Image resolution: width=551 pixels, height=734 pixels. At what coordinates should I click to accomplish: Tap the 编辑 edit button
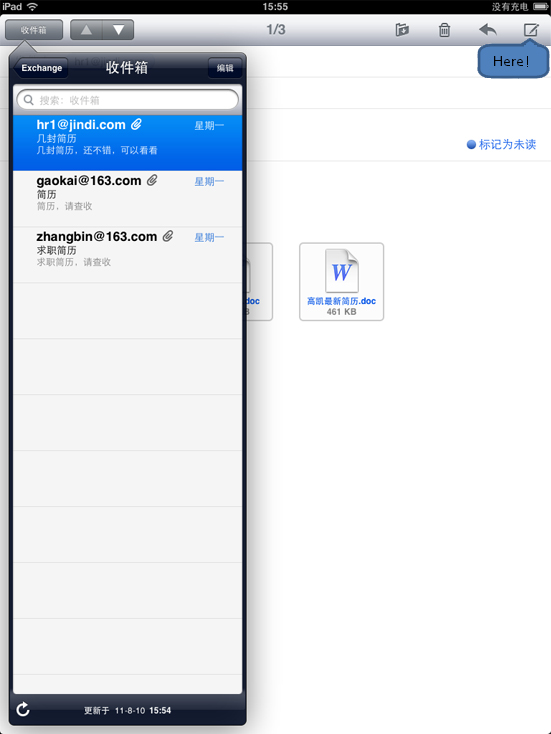pos(225,68)
